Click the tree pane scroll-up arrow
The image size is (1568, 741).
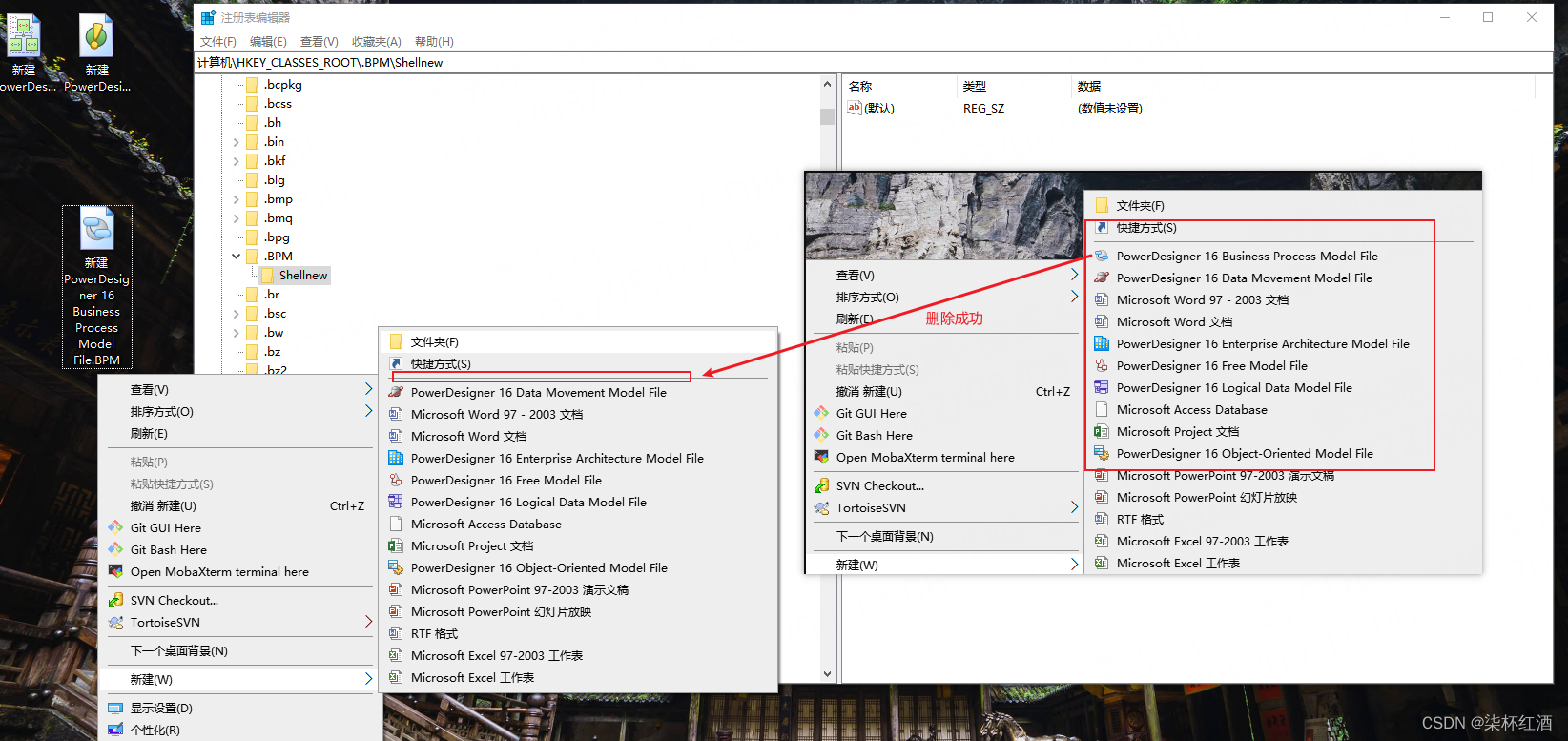tap(827, 84)
